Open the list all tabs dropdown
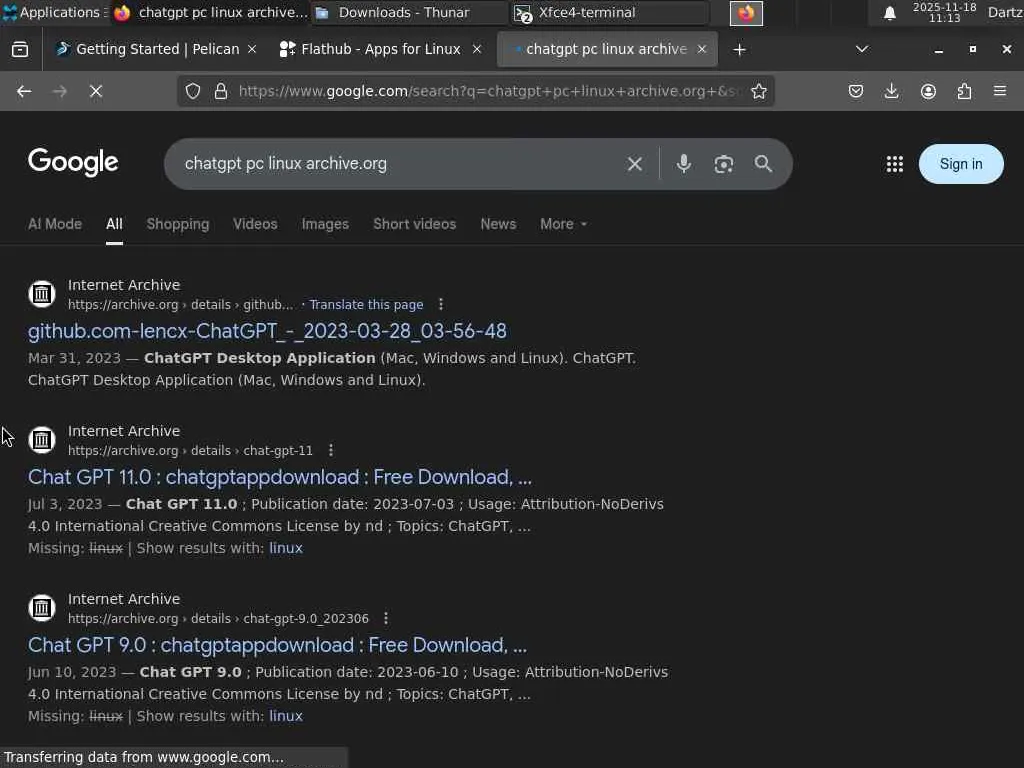 (862, 49)
